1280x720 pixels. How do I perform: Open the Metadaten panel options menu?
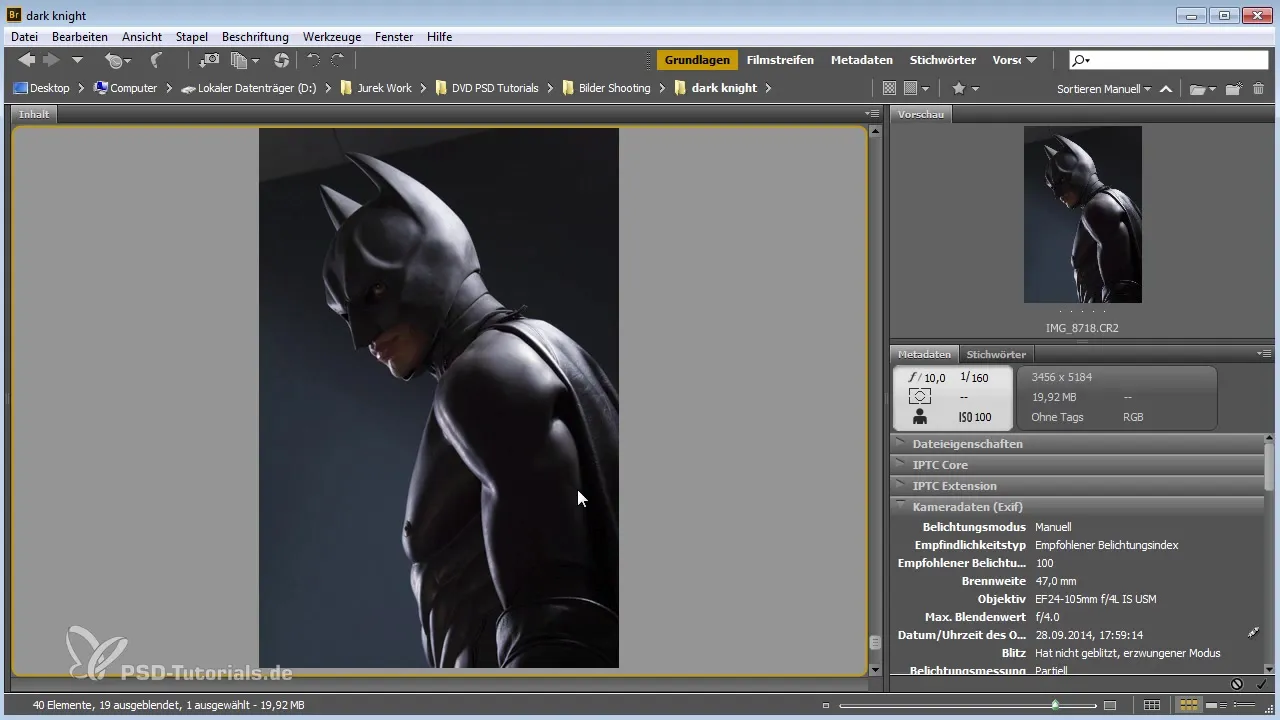(1265, 354)
